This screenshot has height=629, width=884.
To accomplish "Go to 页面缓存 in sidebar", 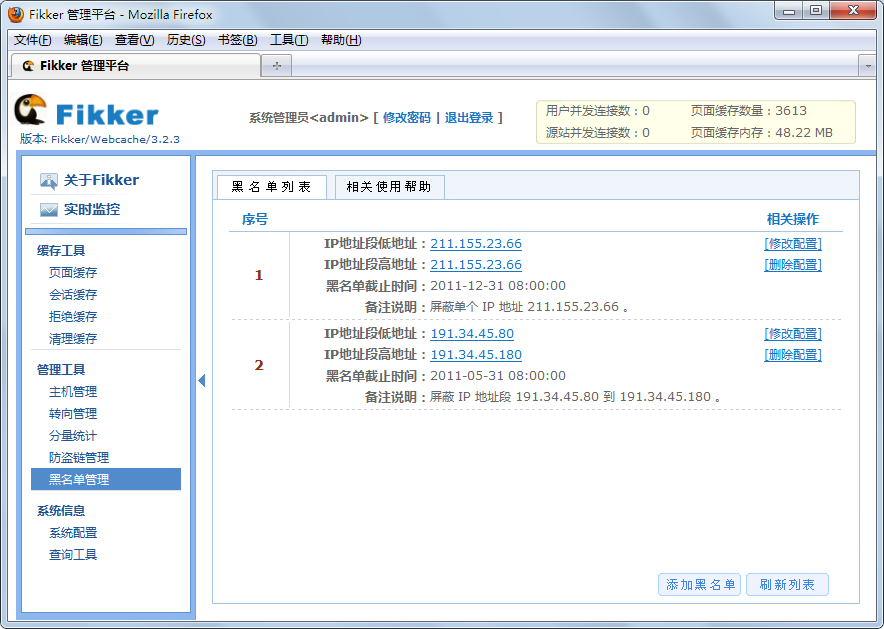I will (73, 273).
